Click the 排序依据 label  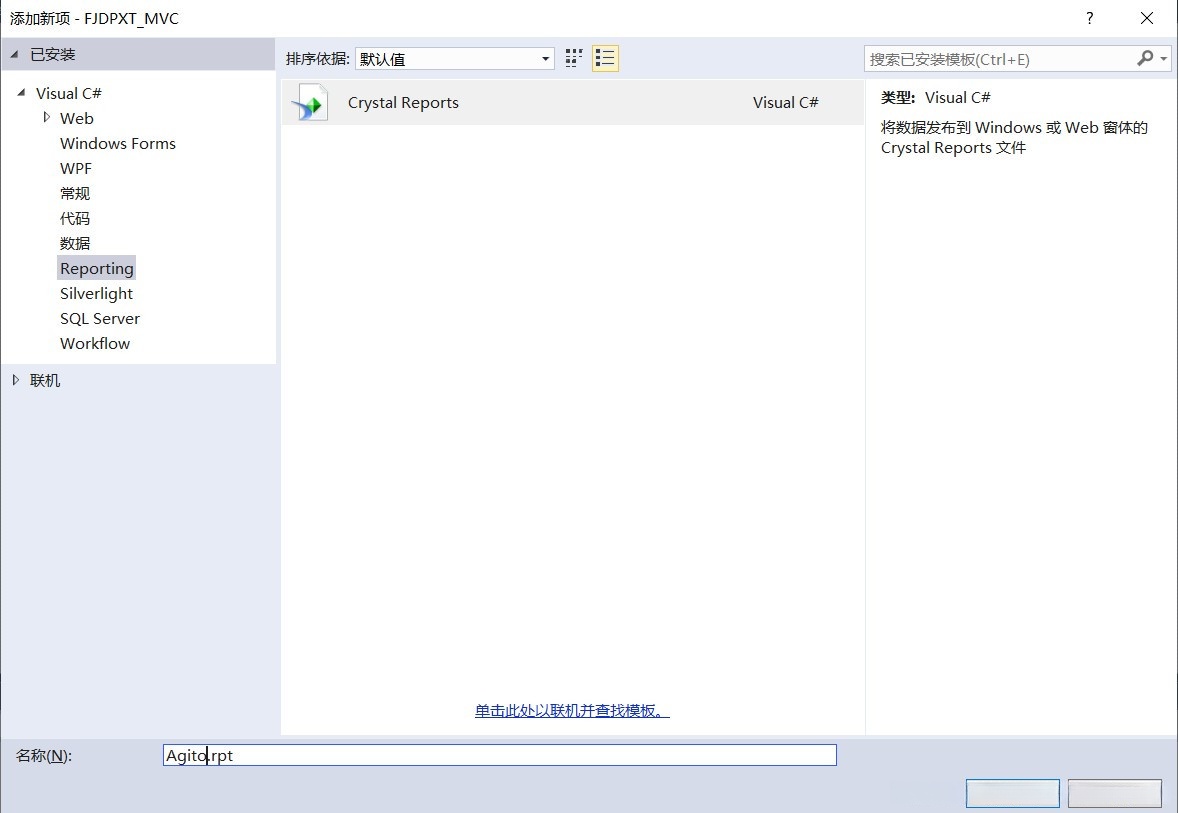(318, 59)
